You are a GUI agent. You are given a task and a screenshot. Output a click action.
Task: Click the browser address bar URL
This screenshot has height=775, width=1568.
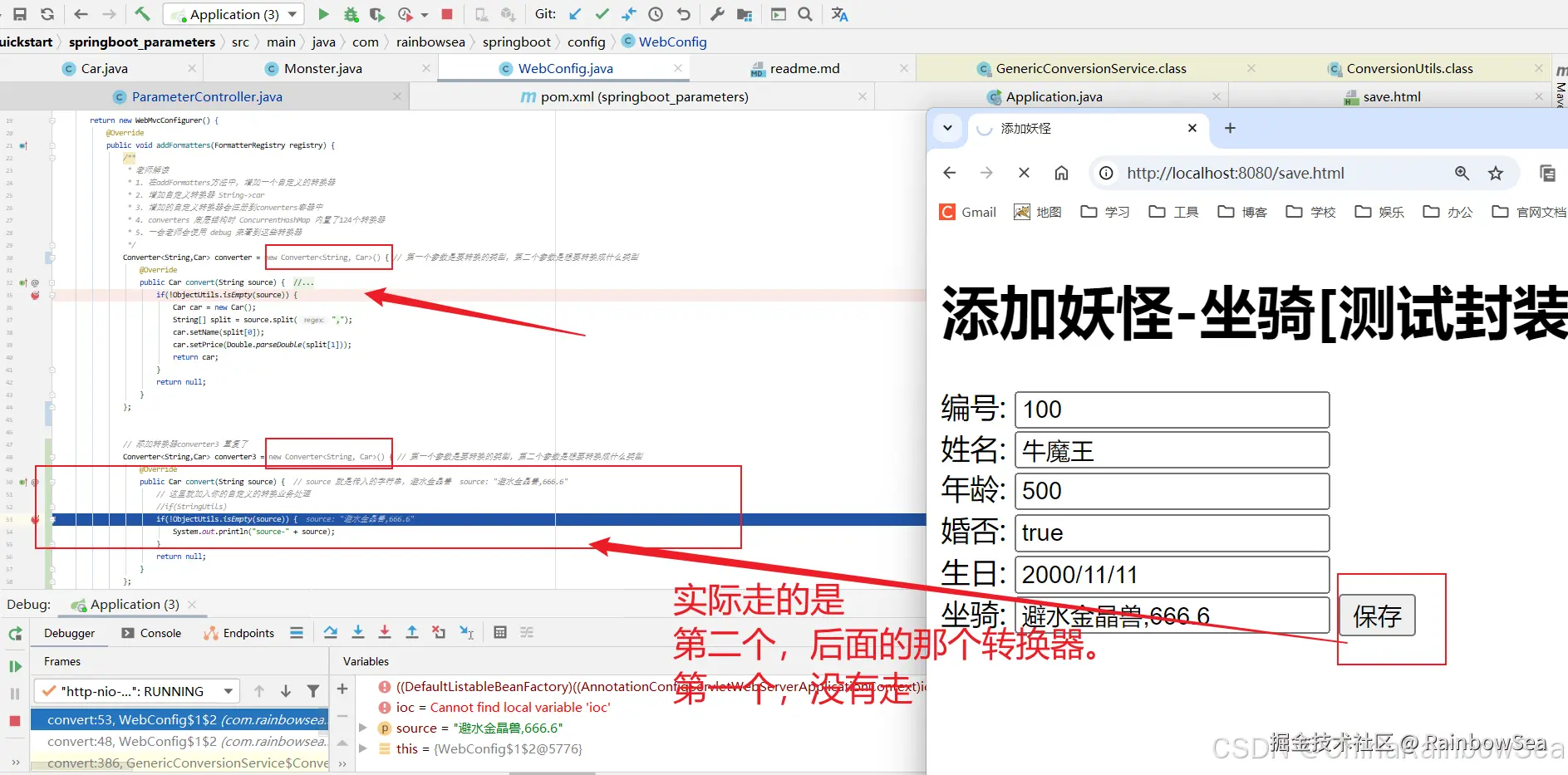click(x=1236, y=173)
